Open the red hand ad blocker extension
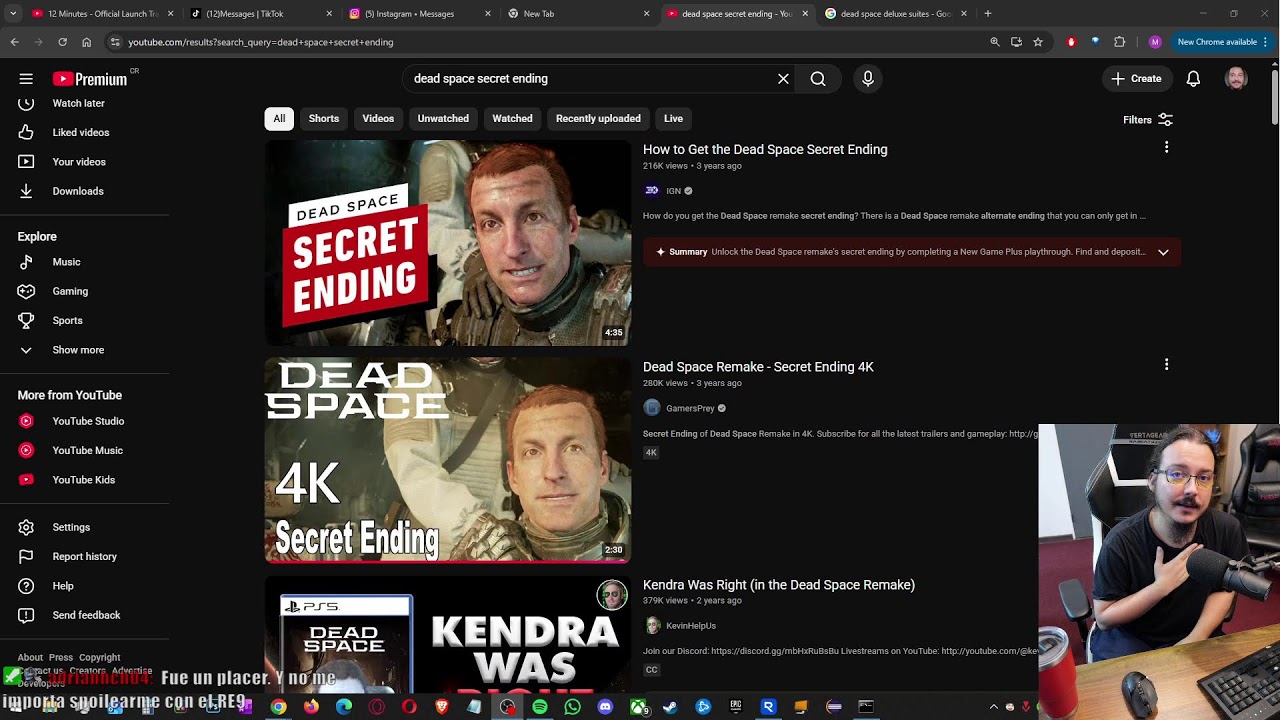Viewport: 1280px width, 720px height. coord(1071,42)
